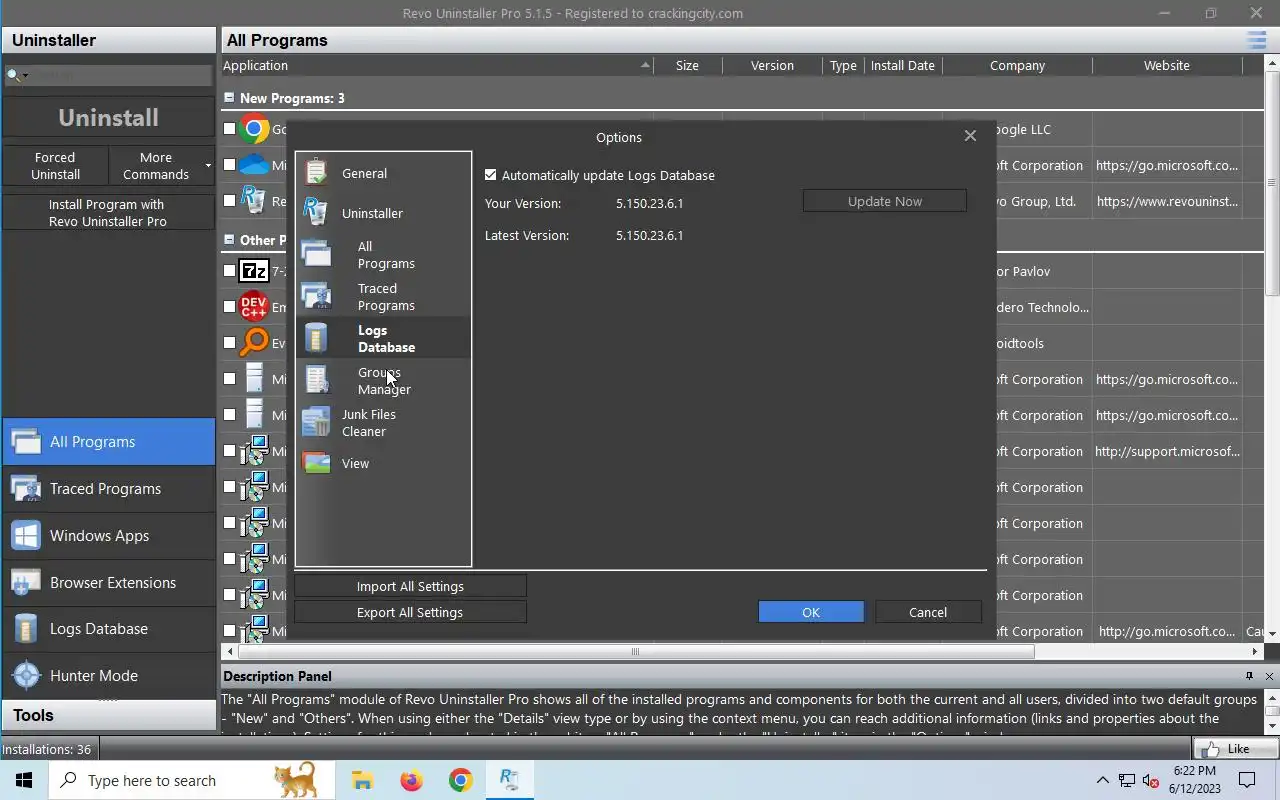The height and width of the screenshot is (800, 1280).
Task: Open More Commands dropdown arrow
Action: pos(208,166)
